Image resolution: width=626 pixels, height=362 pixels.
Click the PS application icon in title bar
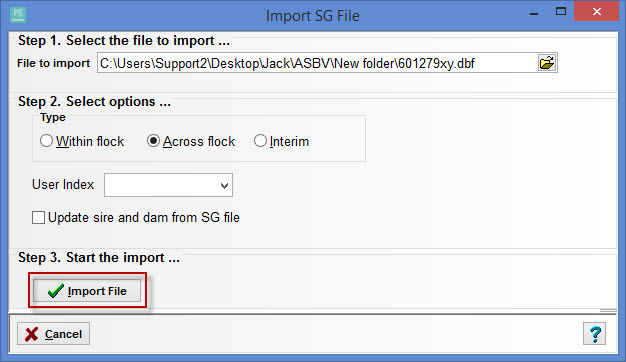click(x=18, y=15)
